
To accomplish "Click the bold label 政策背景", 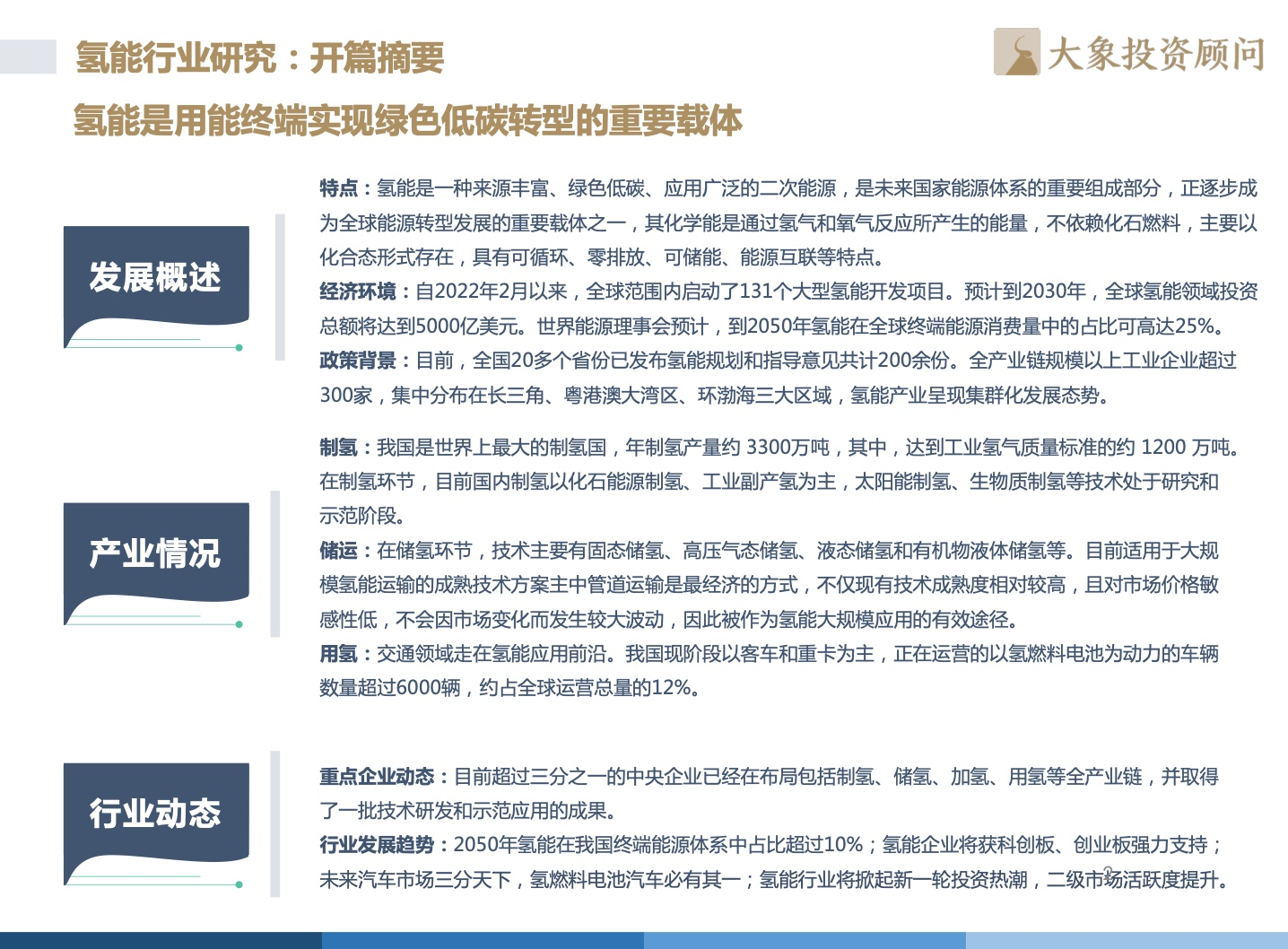I will coord(358,361).
